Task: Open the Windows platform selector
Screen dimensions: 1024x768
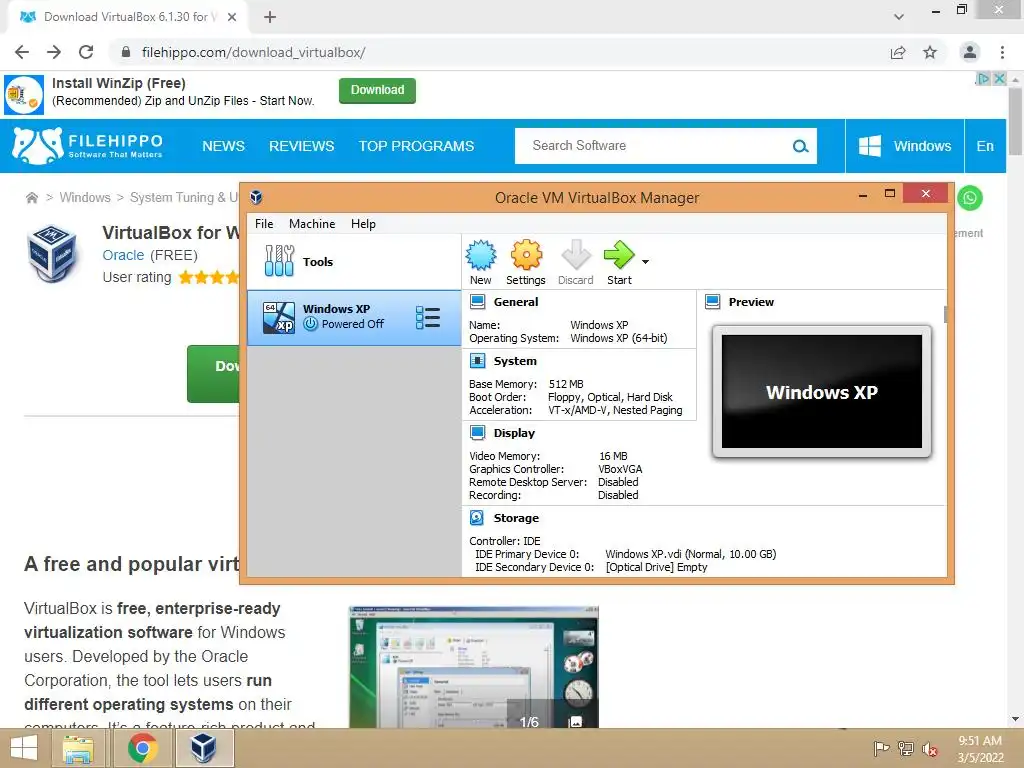Action: tap(904, 146)
